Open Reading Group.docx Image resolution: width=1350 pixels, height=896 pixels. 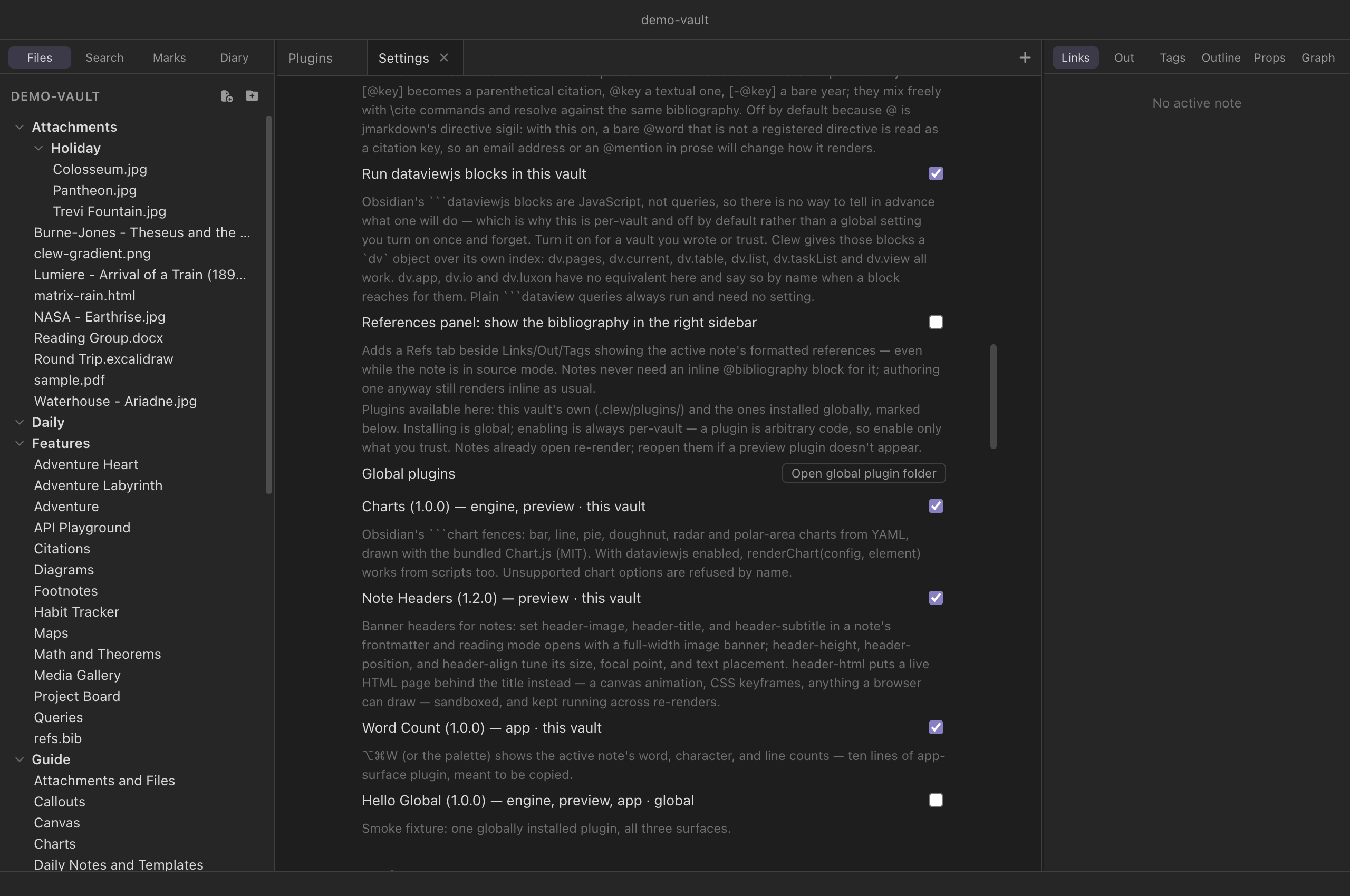(x=98, y=338)
